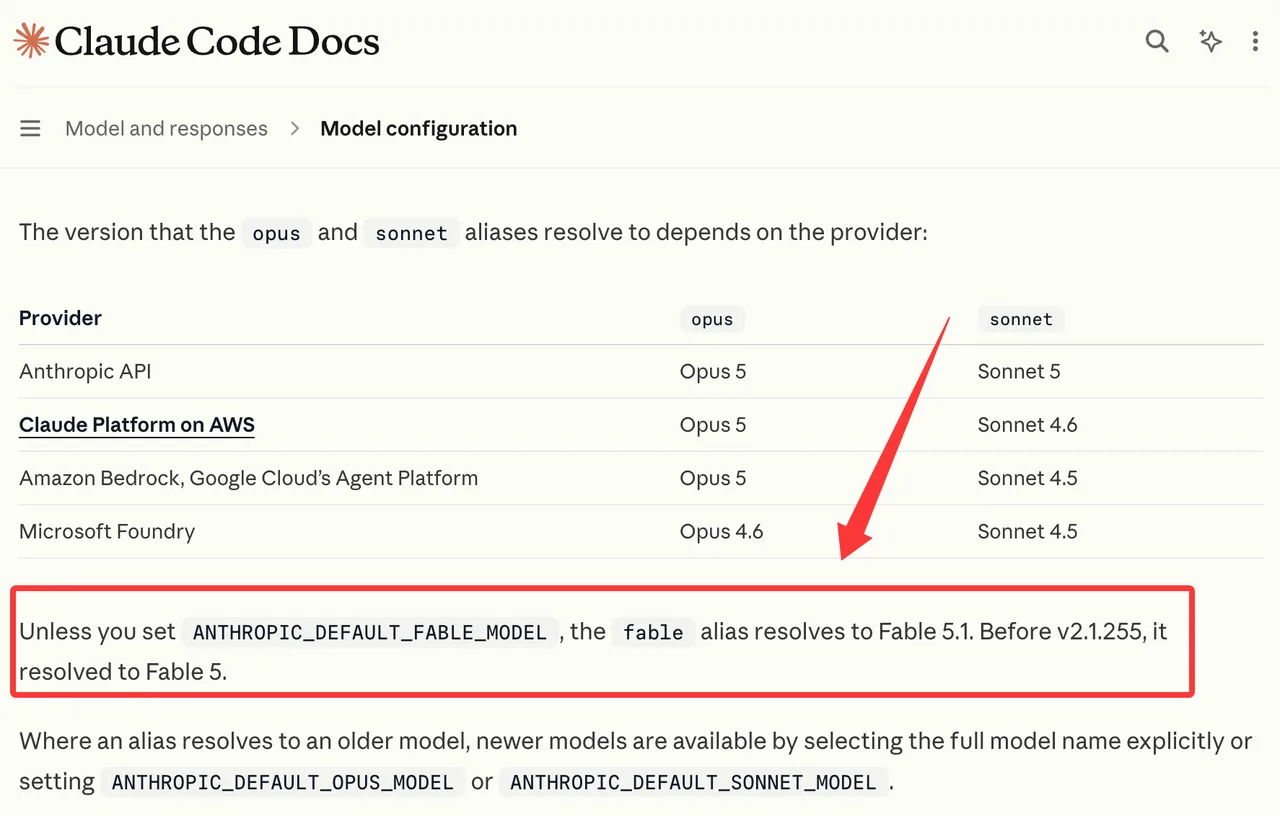Click the fable alias code chip
Viewport: 1280px width, 816px height.
(653, 632)
